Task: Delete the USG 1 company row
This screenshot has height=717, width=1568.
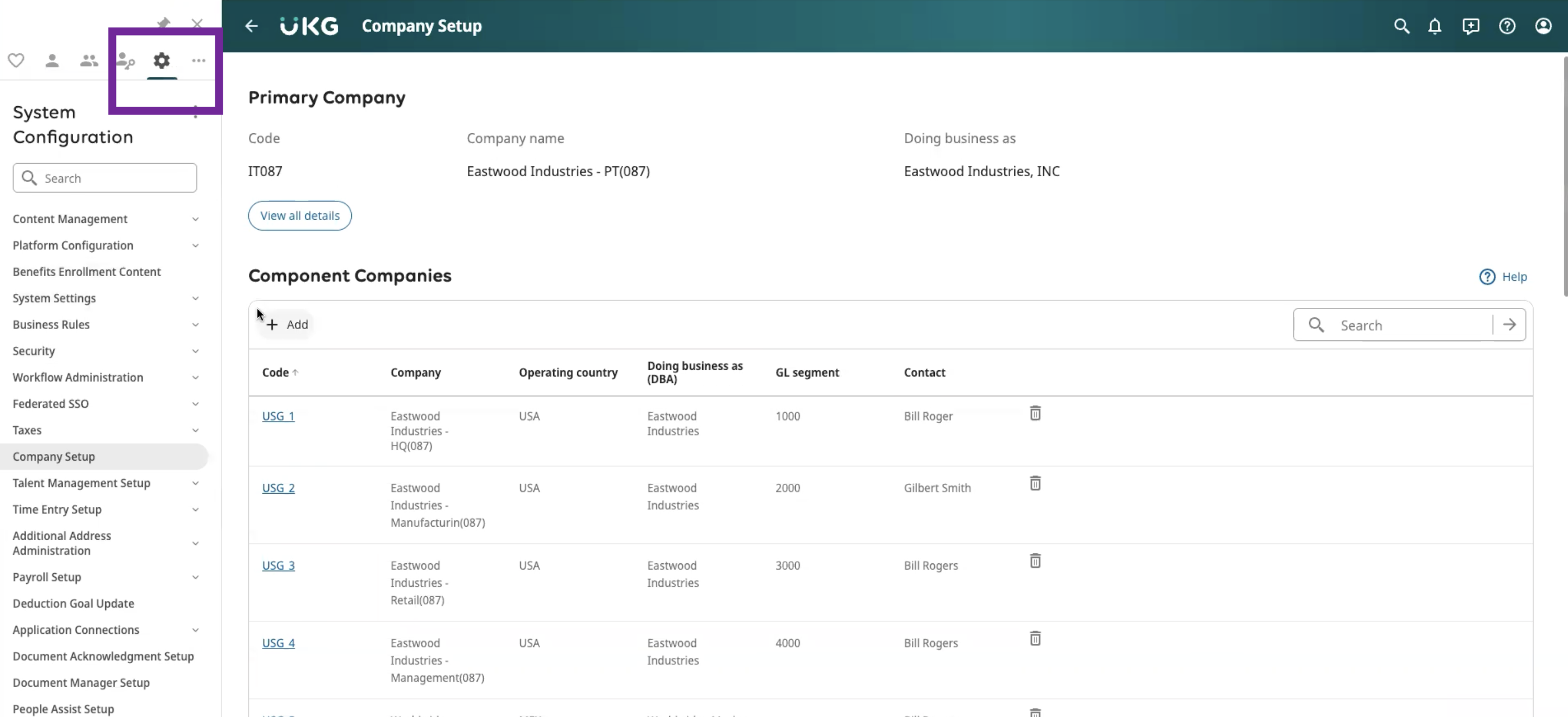Action: pyautogui.click(x=1035, y=413)
